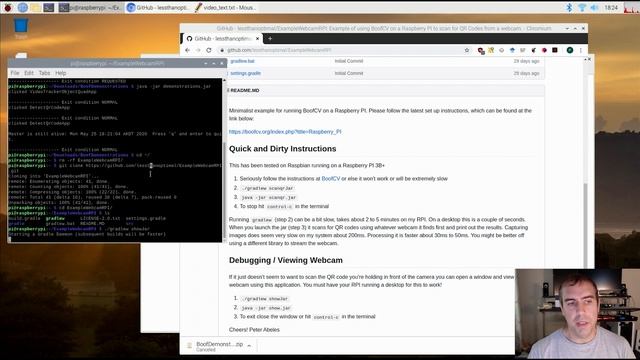Reload the GitHub page
The height and width of the screenshot is (360, 640).
coord(209,50)
